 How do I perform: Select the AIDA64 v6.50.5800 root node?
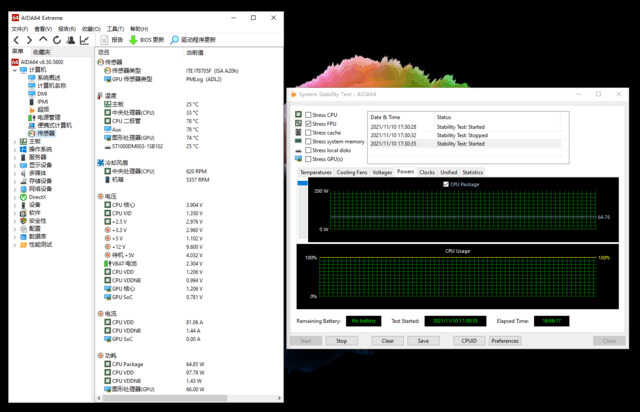(38, 62)
